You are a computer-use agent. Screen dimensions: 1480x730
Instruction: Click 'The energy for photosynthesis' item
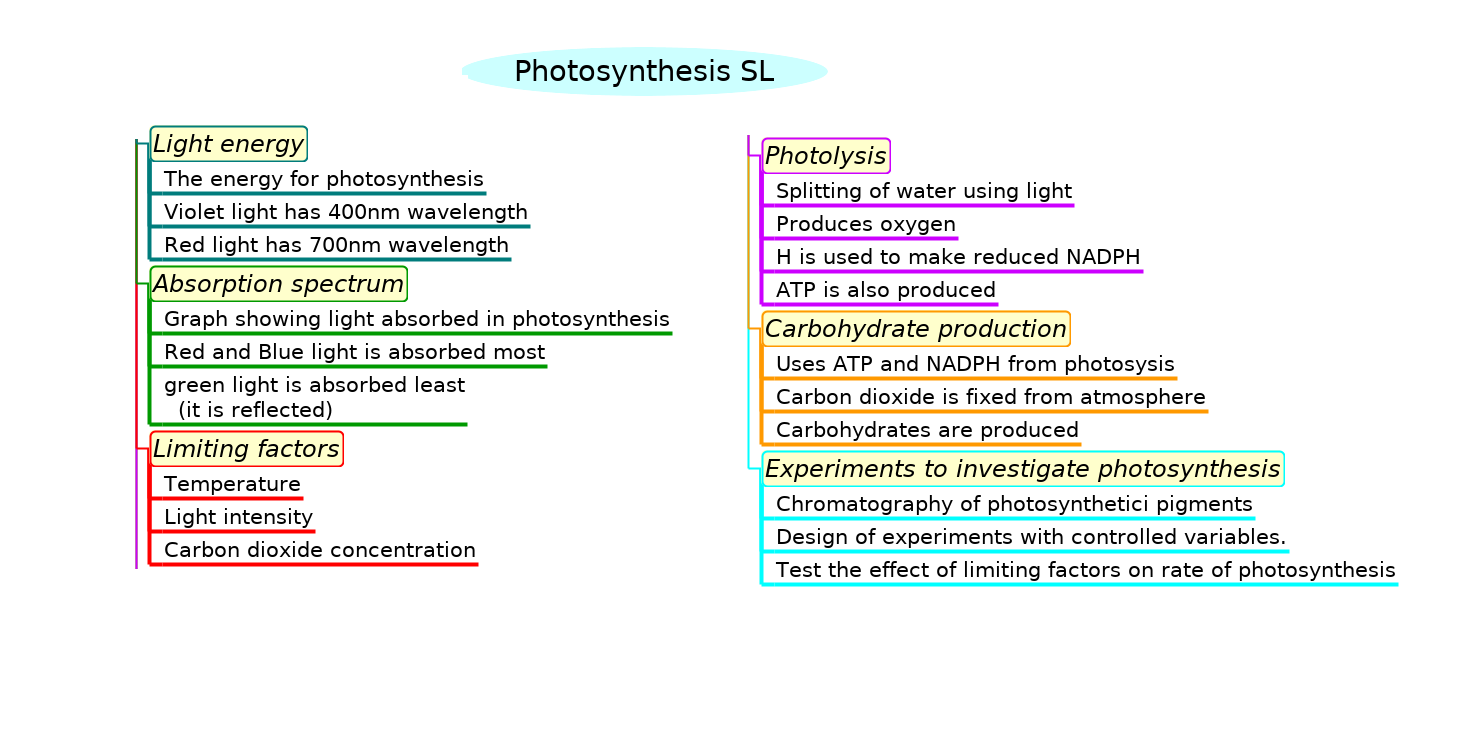point(323,179)
